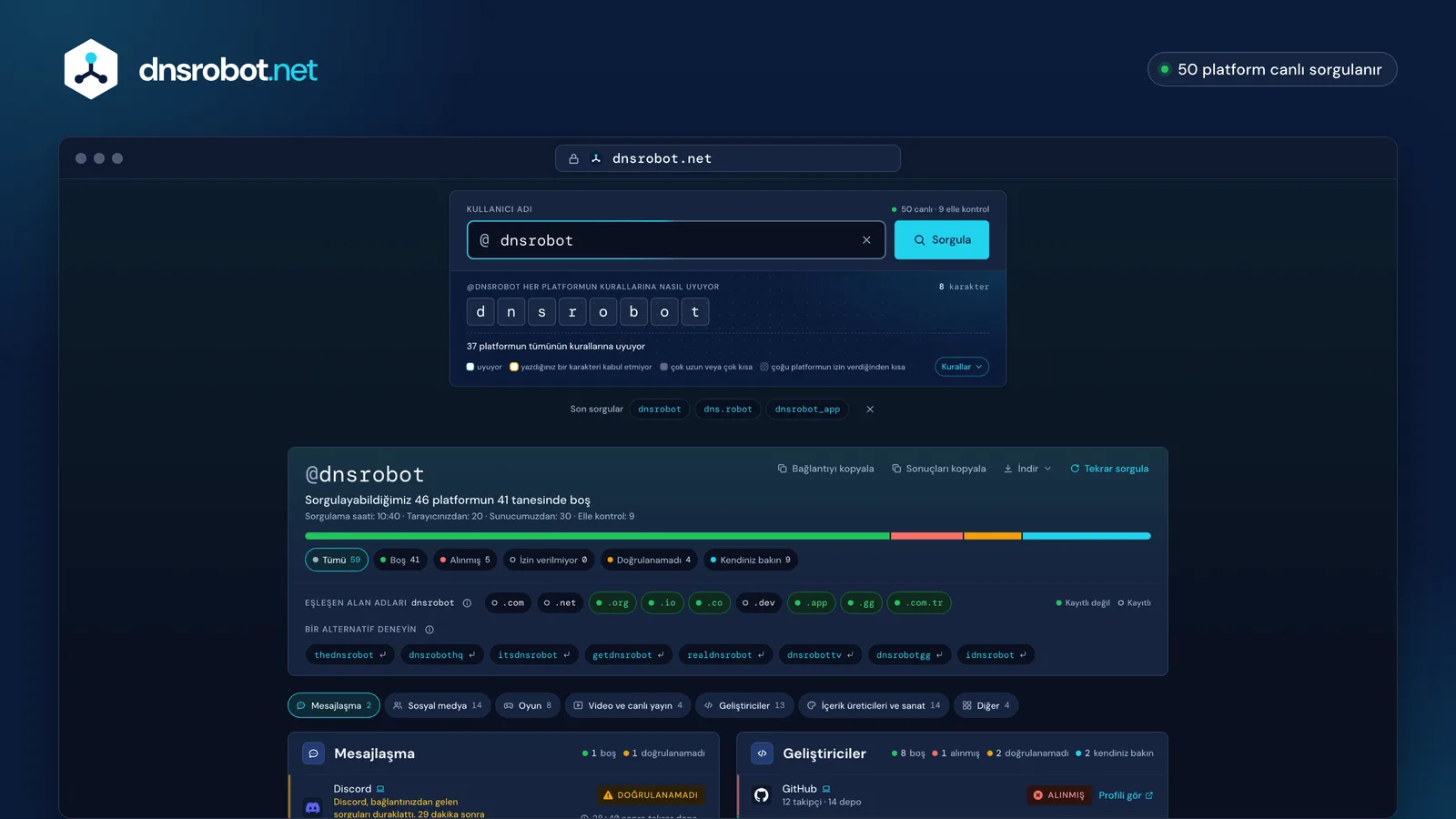The height and width of the screenshot is (819, 1456).
Task: Click Sonuçları kopyala copy icon button
Action: coord(938,469)
